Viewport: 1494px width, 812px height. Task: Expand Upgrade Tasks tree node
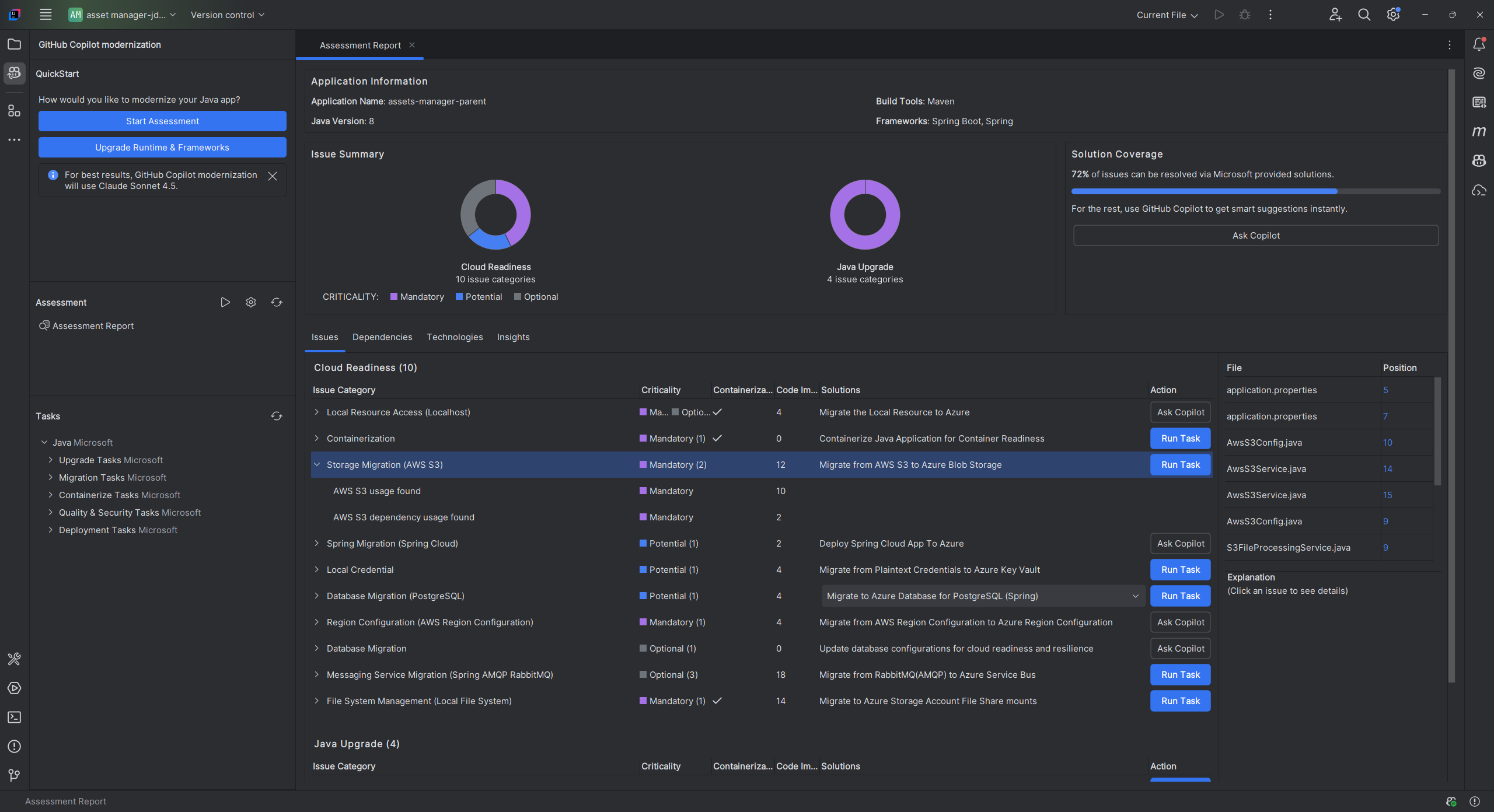pyautogui.click(x=51, y=460)
